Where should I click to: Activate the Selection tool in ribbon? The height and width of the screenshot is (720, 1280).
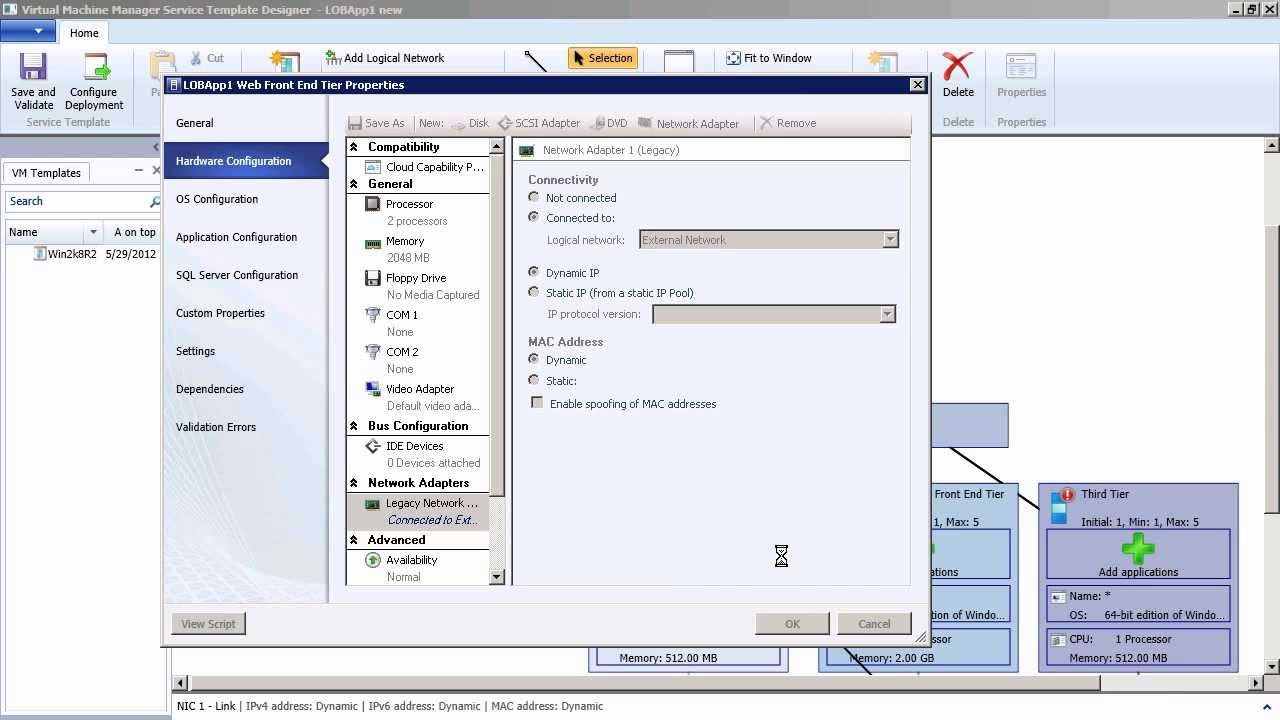(603, 58)
